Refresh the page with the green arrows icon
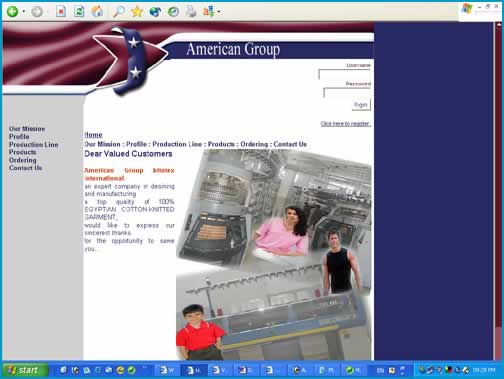 click(79, 12)
